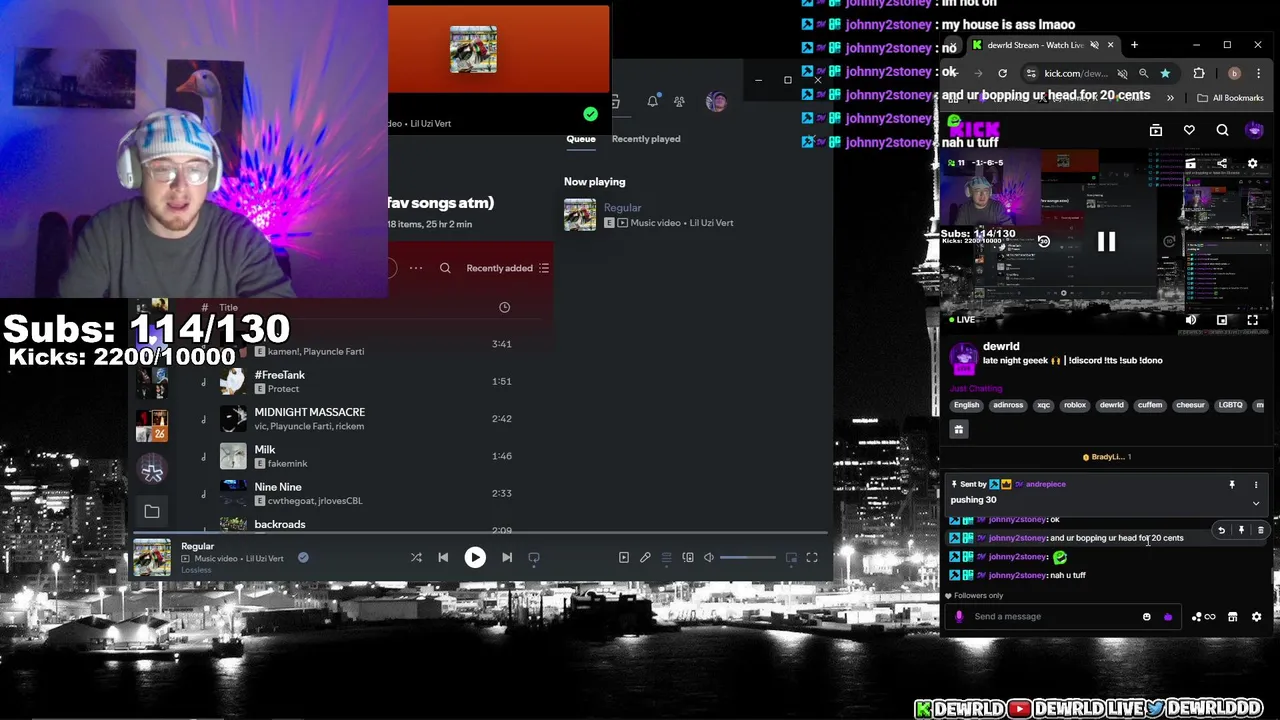Screen dimensions: 1280x720
Task: Skip to next track in Spotify
Action: click(507, 557)
